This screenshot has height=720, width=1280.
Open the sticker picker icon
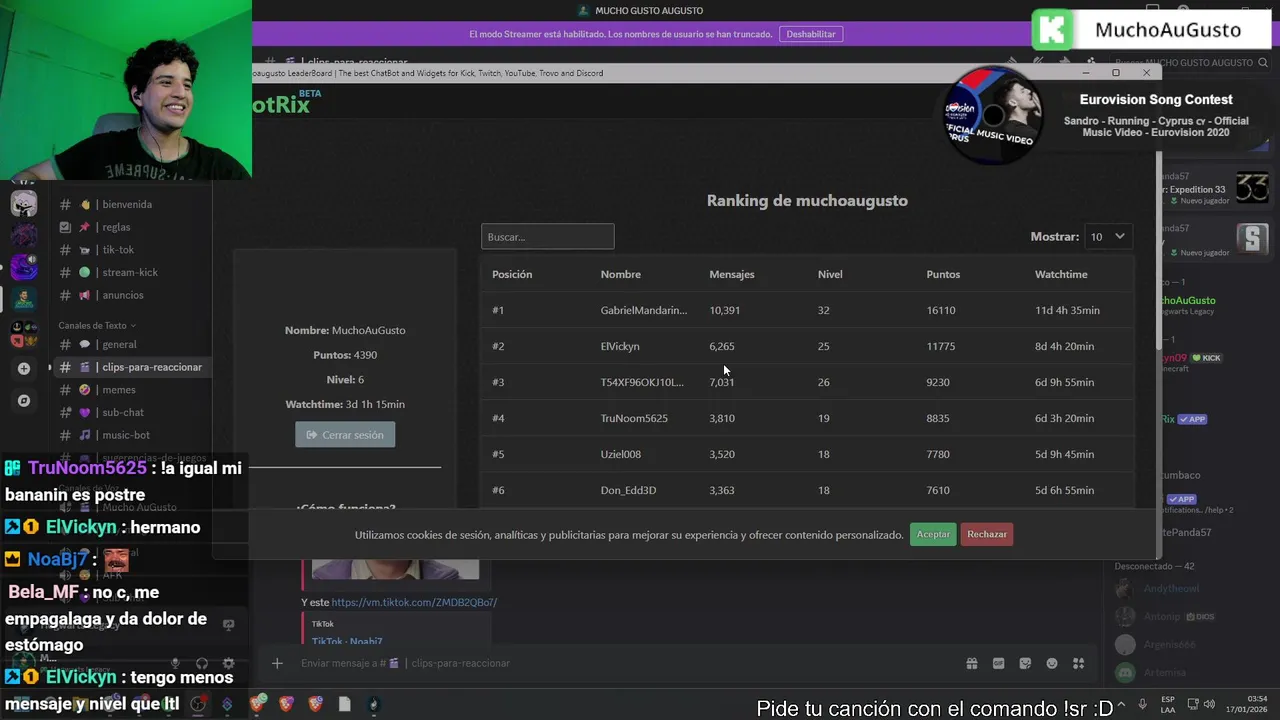tap(1025, 663)
